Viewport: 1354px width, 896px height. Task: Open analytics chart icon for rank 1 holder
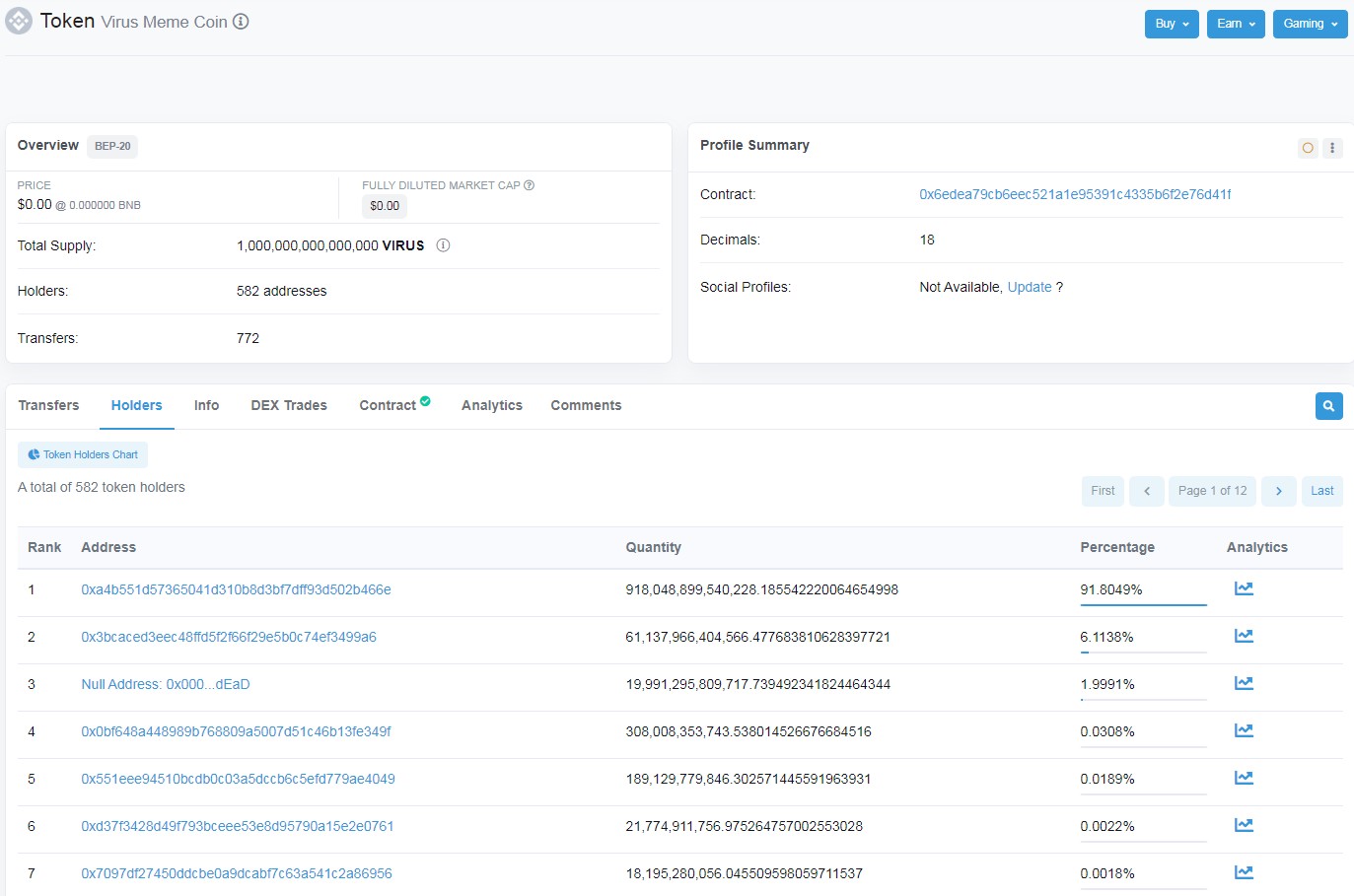coord(1244,588)
